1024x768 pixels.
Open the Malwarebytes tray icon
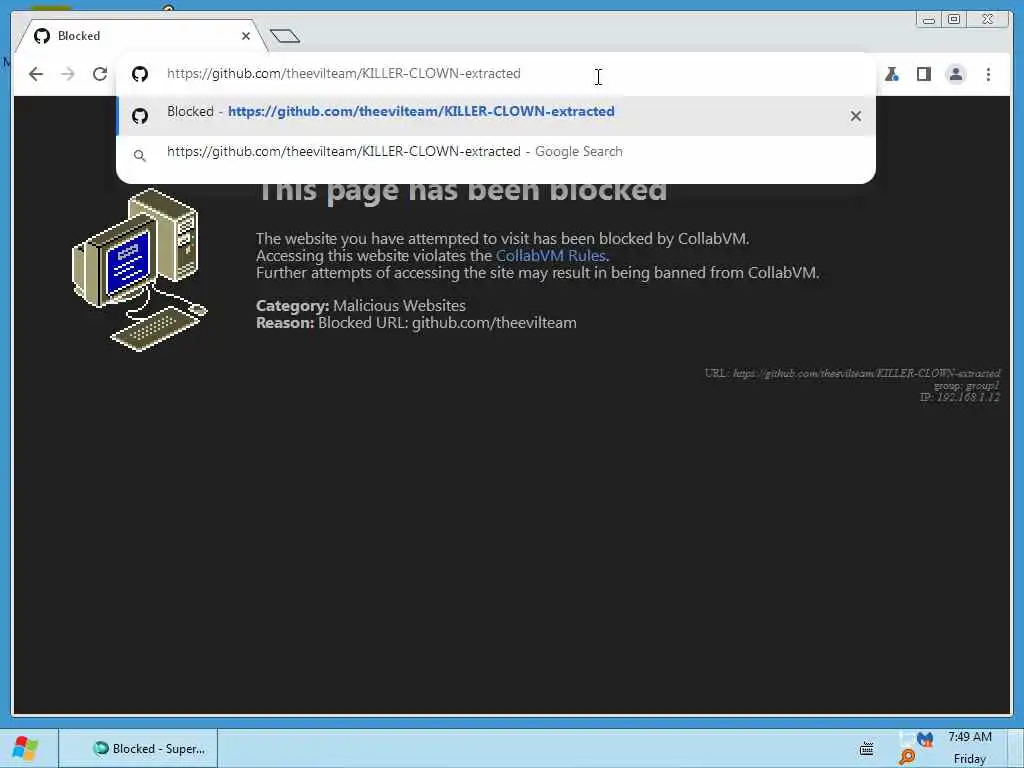(924, 739)
